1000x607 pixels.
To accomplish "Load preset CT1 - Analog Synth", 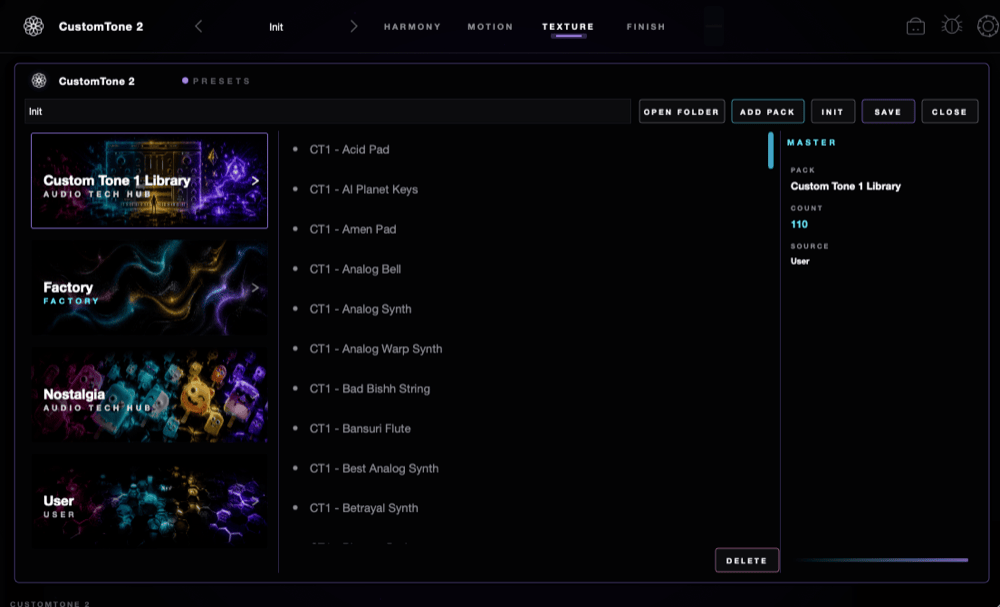I will (x=360, y=309).
